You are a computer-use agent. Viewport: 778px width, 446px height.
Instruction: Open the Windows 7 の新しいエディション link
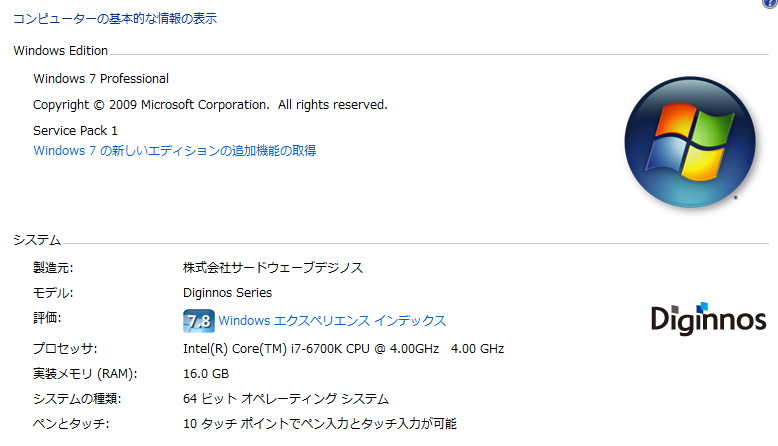175,151
